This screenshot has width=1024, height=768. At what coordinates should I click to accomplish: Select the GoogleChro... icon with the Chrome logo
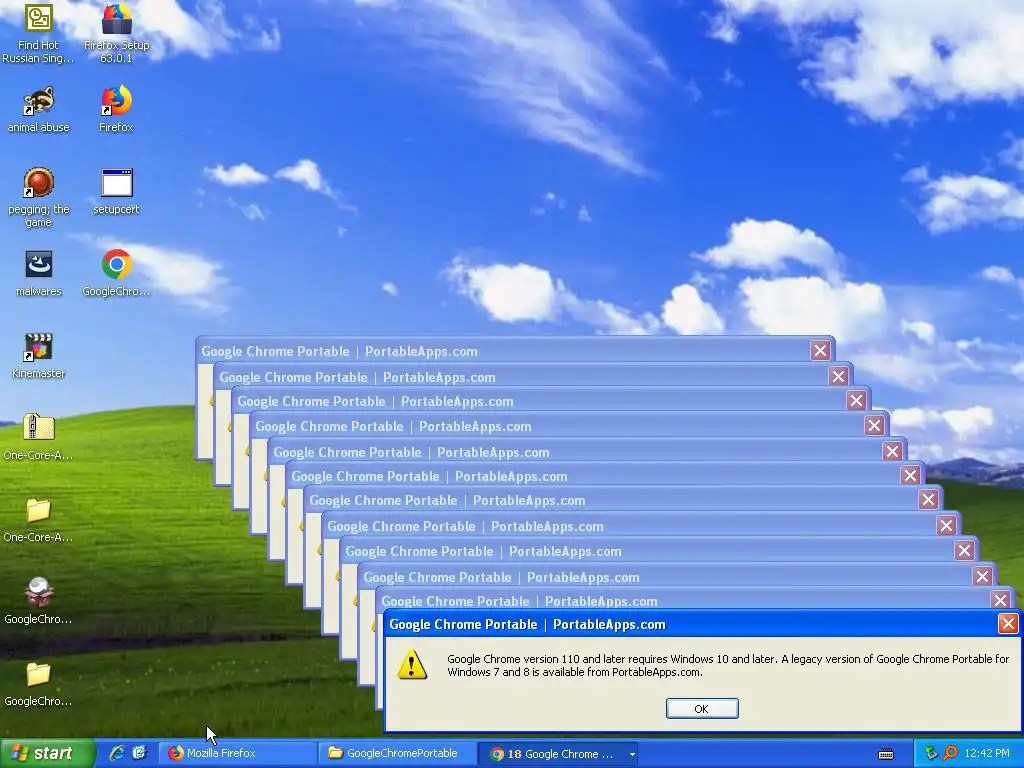pos(116,274)
